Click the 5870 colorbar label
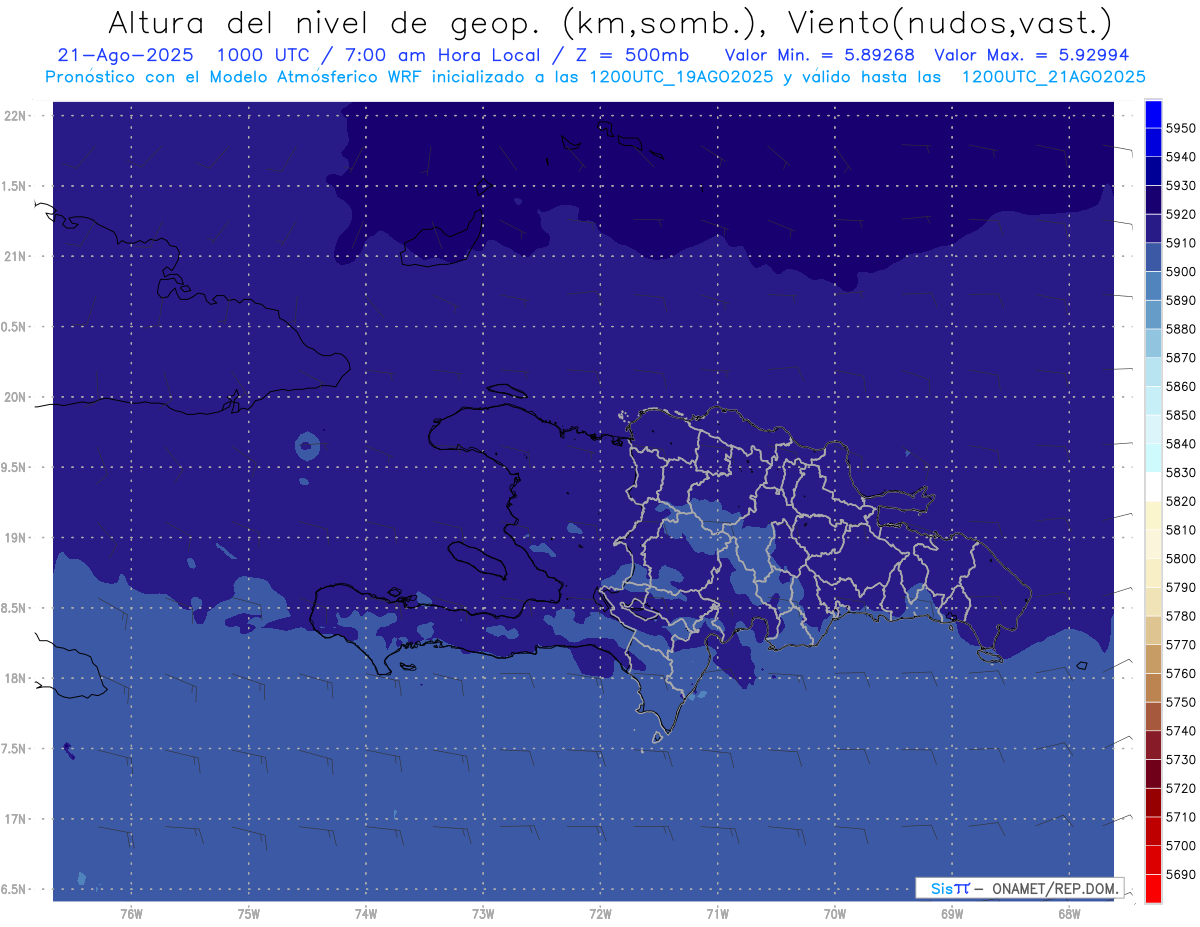Viewport: 1200px width, 927px height. pyautogui.click(x=1181, y=357)
